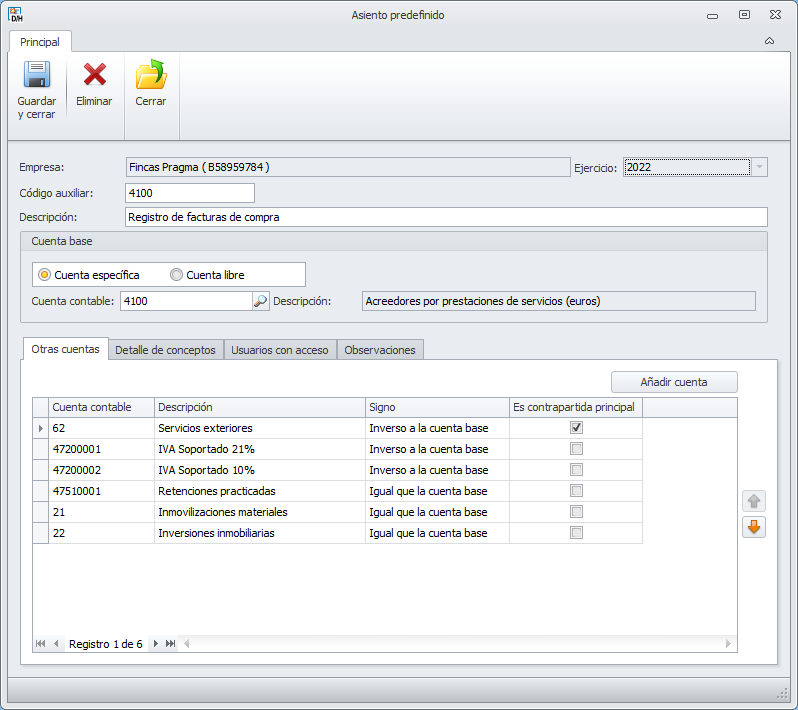Click into the Código auxiliar input field
Image resolution: width=798 pixels, height=710 pixels.
pyautogui.click(x=190, y=193)
